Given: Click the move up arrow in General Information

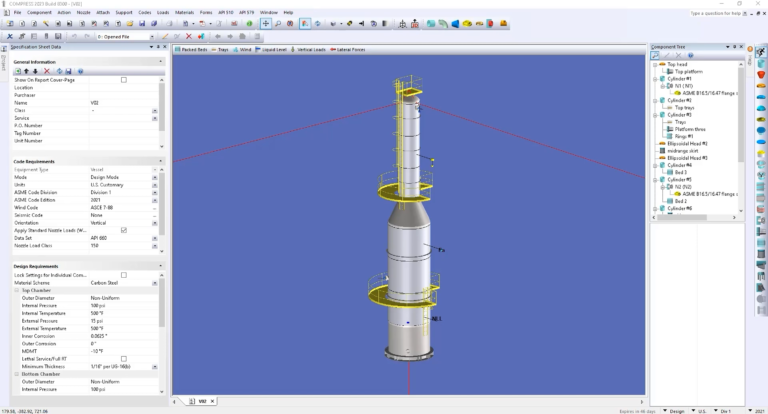Looking at the screenshot, I should (26, 71).
